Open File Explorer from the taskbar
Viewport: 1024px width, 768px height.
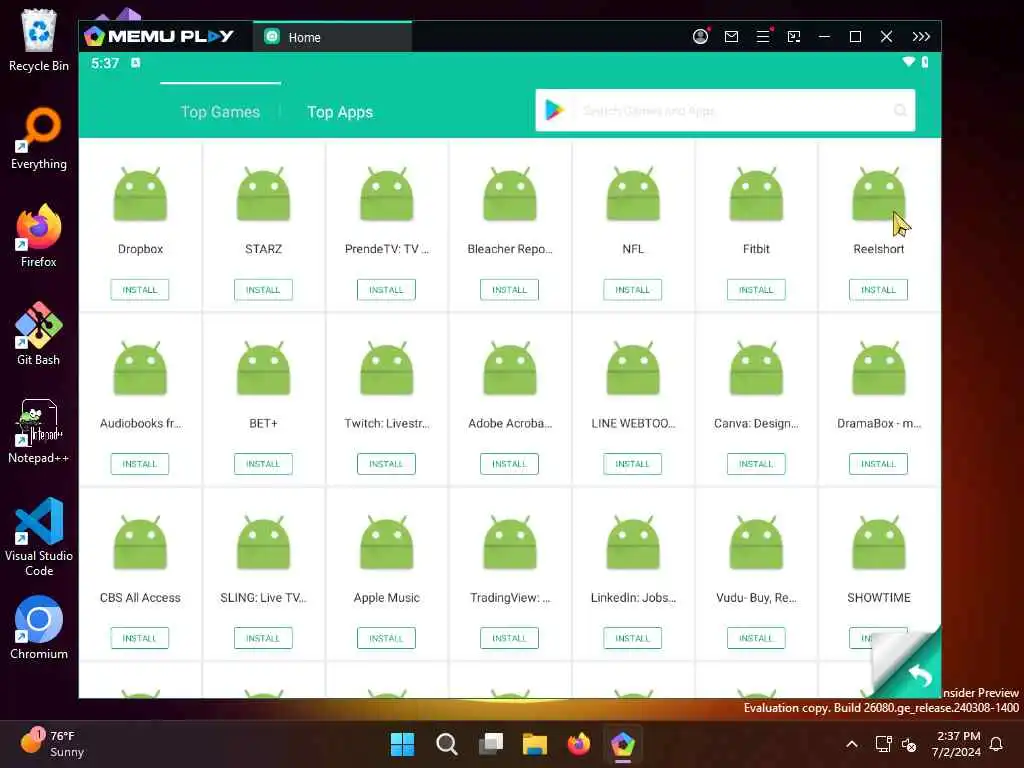(535, 744)
